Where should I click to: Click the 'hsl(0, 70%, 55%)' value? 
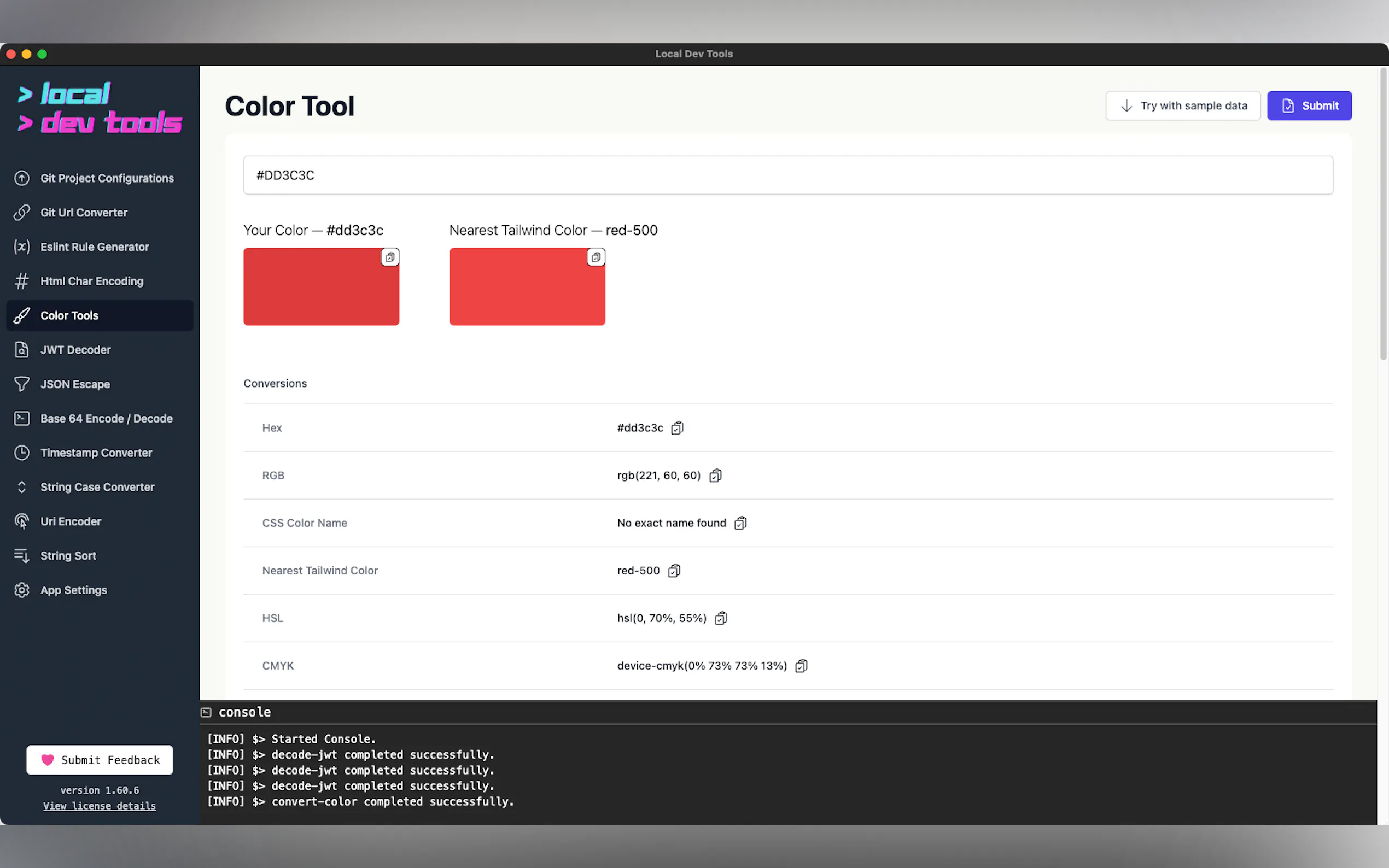point(662,618)
